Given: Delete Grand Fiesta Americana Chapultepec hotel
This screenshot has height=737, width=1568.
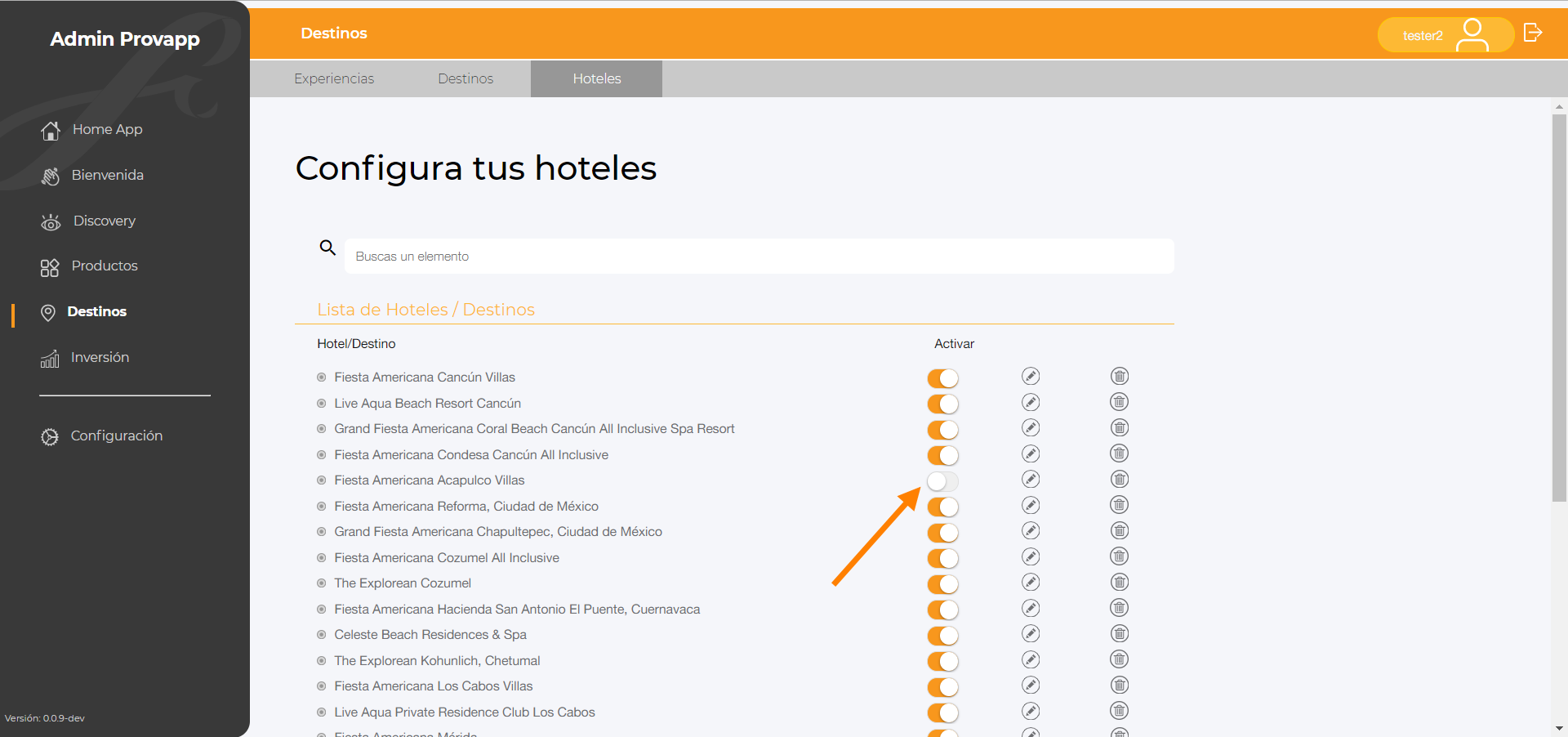Looking at the screenshot, I should coord(1120,530).
